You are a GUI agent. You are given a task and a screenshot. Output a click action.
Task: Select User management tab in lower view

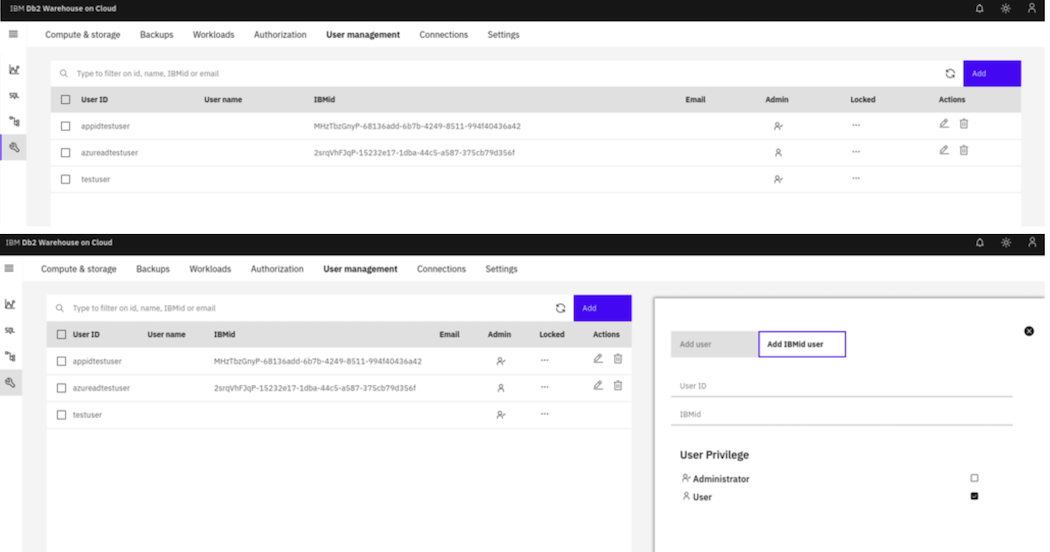[x=360, y=269]
